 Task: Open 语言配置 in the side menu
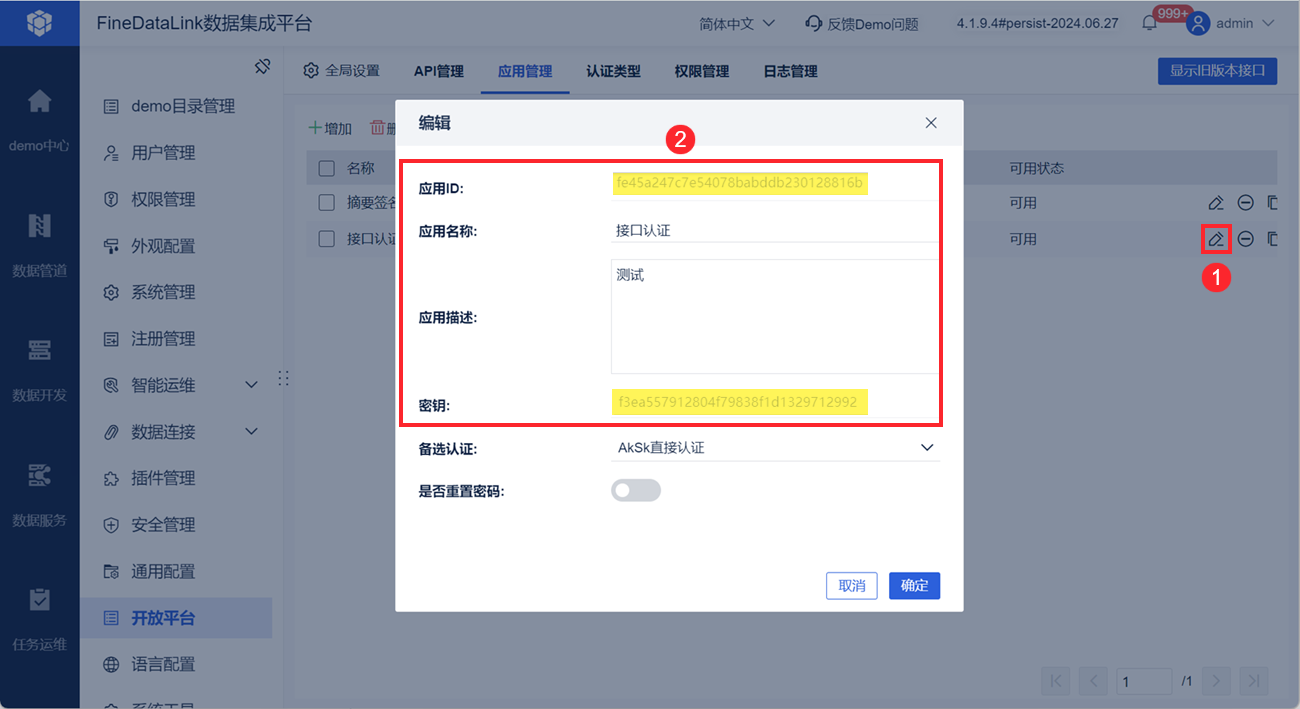point(163,664)
